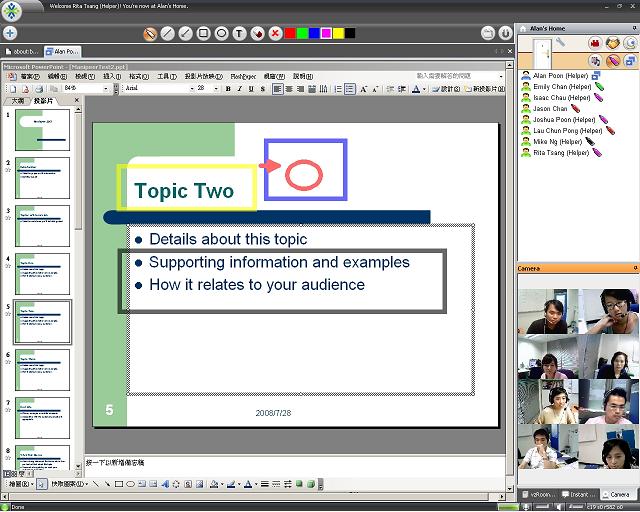Image resolution: width=640 pixels, height=512 pixels.
Task: Select the ellipse annotation tool
Action: click(222, 33)
